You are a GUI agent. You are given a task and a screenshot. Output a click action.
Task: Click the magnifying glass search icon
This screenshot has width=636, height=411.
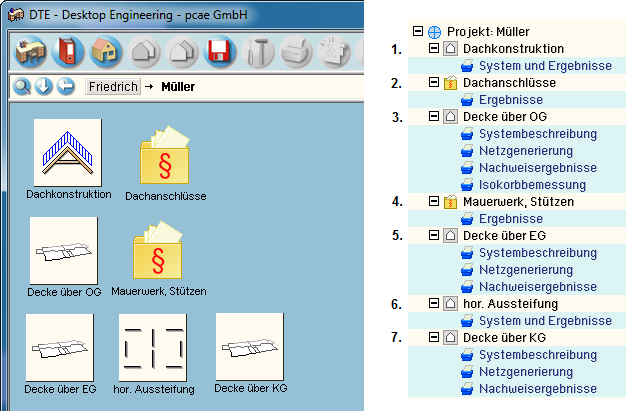click(22, 87)
